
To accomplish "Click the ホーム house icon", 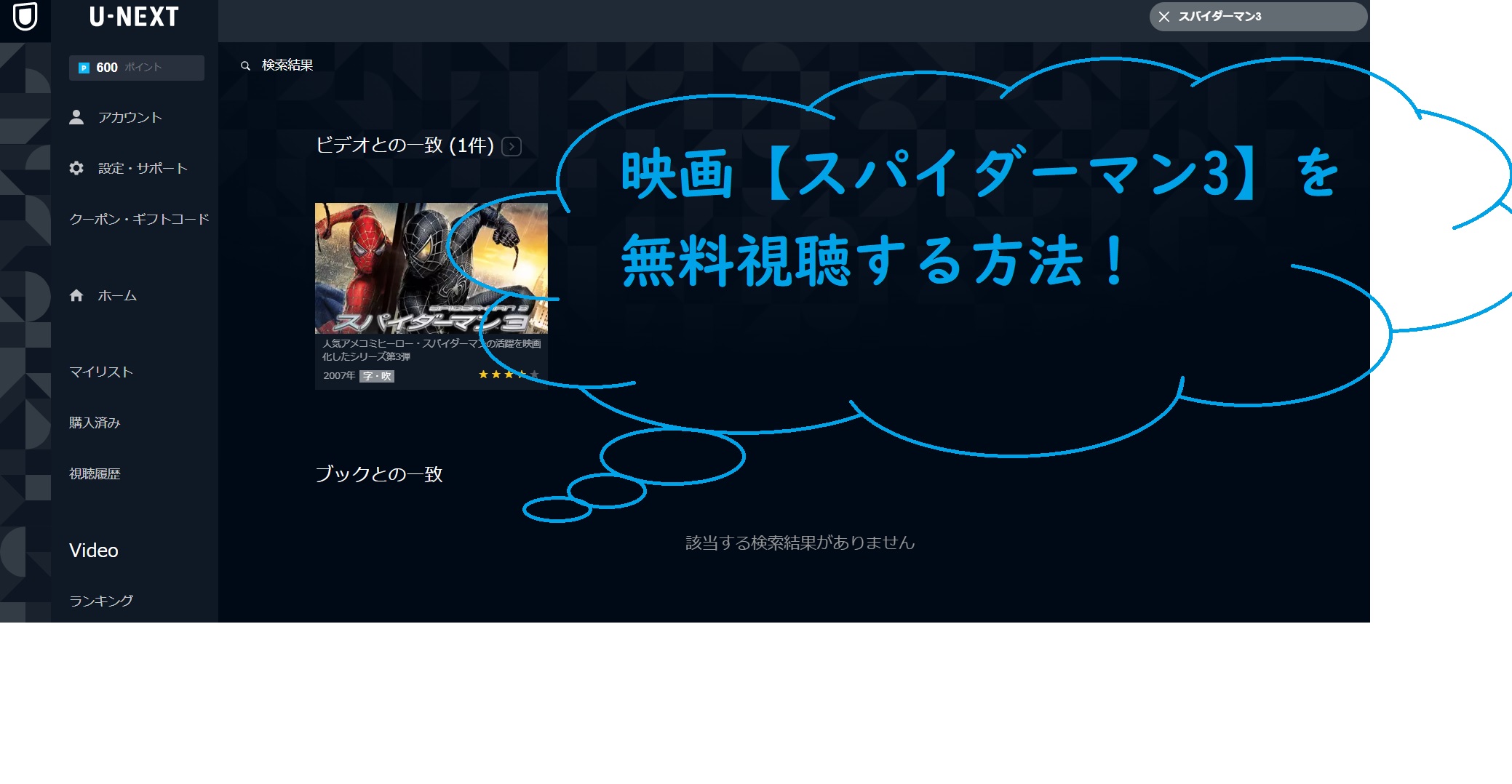I will 76,295.
